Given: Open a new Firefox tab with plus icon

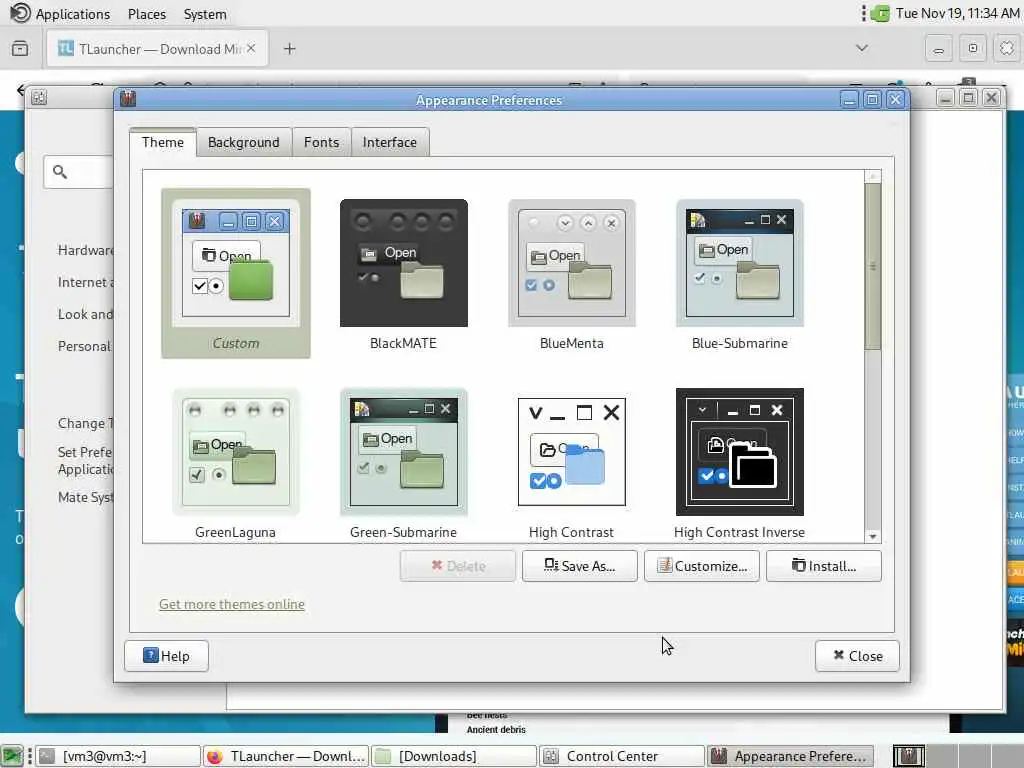Looking at the screenshot, I should (x=289, y=49).
